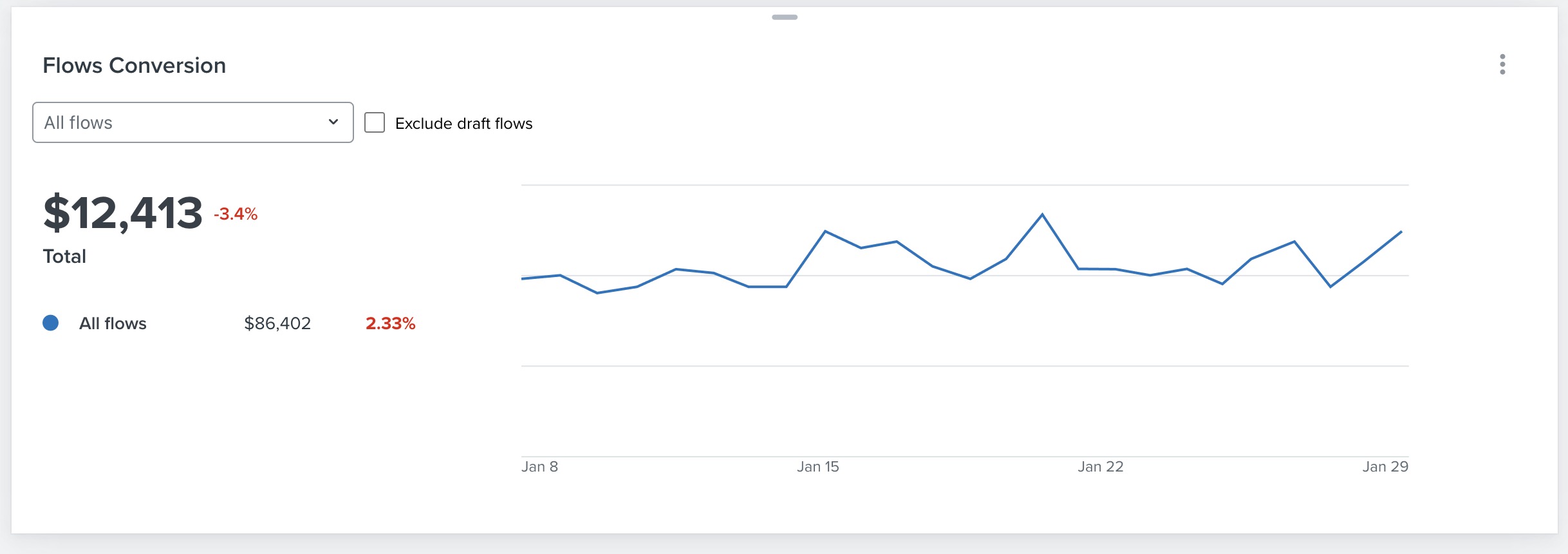Viewport: 1568px width, 554px height.
Task: Click the Flows Conversion title
Action: [x=135, y=65]
